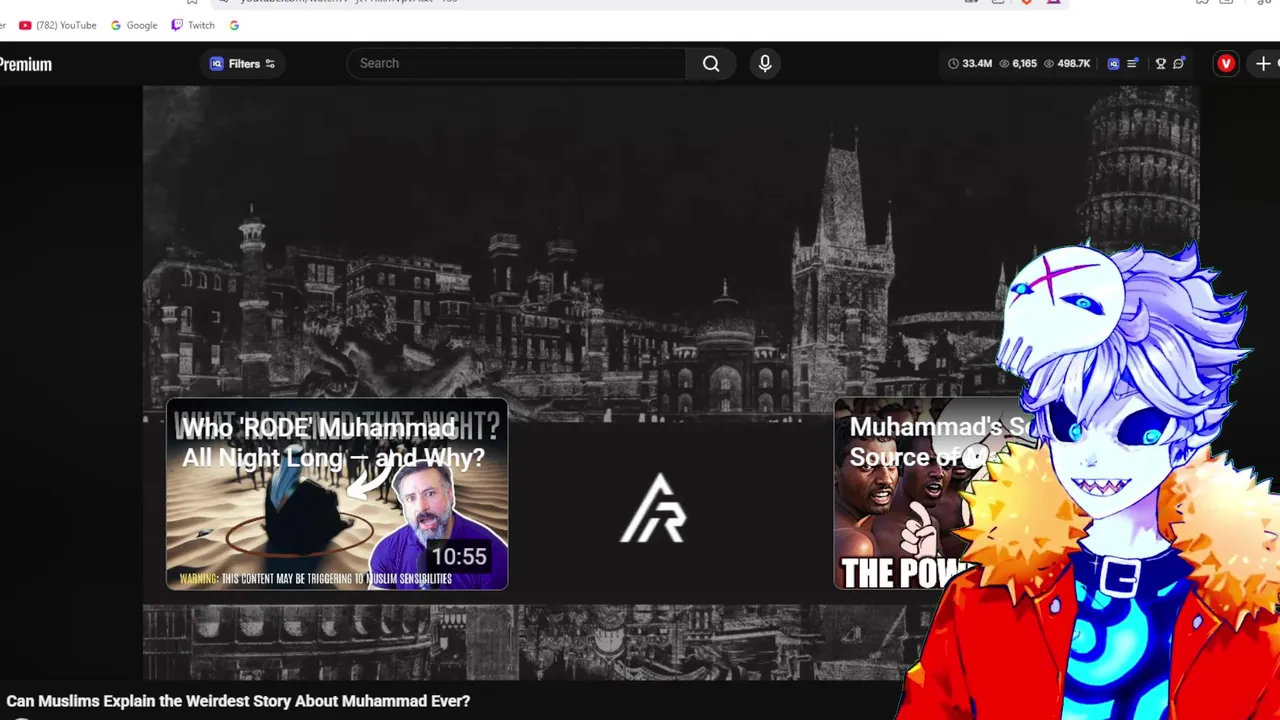The image size is (1280, 720).
Task: Click the magnifier search button
Action: pos(711,63)
